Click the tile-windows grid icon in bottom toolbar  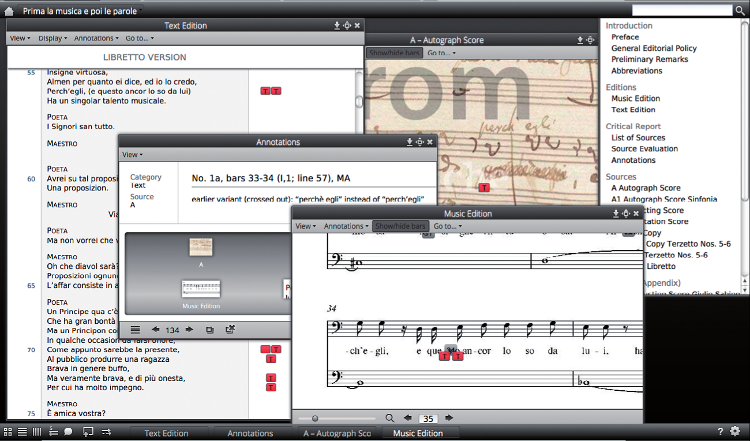9,432
